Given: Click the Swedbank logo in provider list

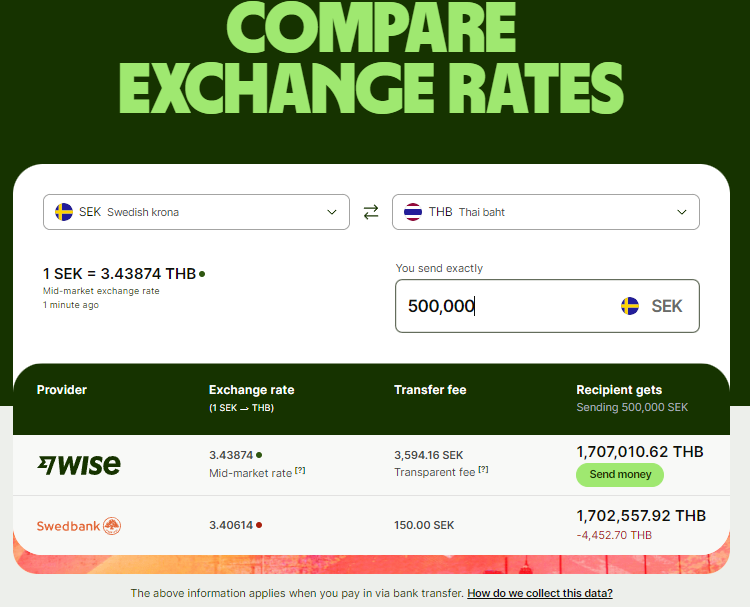Looking at the screenshot, I should pos(79,525).
